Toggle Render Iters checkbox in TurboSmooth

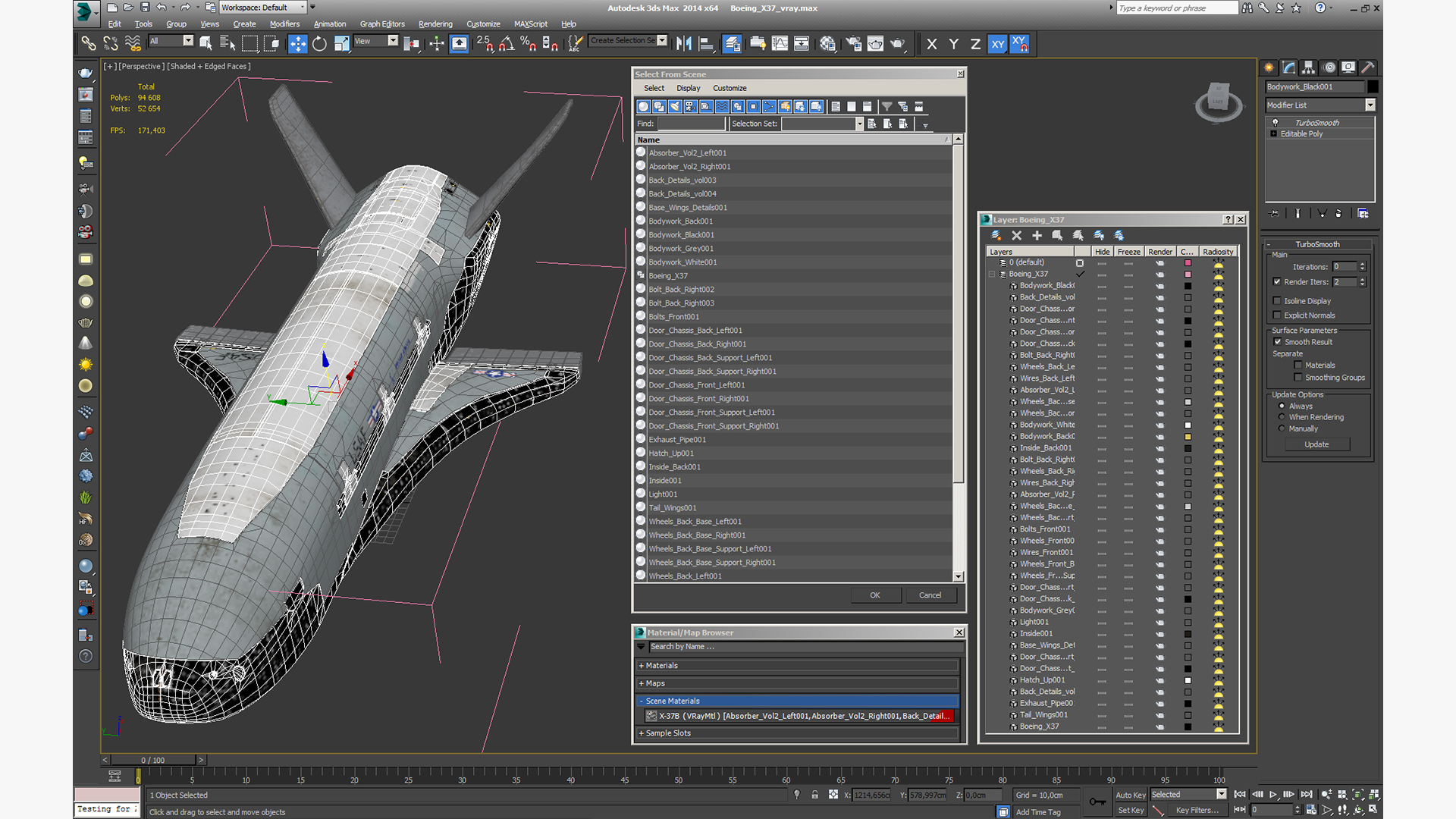pos(1278,282)
